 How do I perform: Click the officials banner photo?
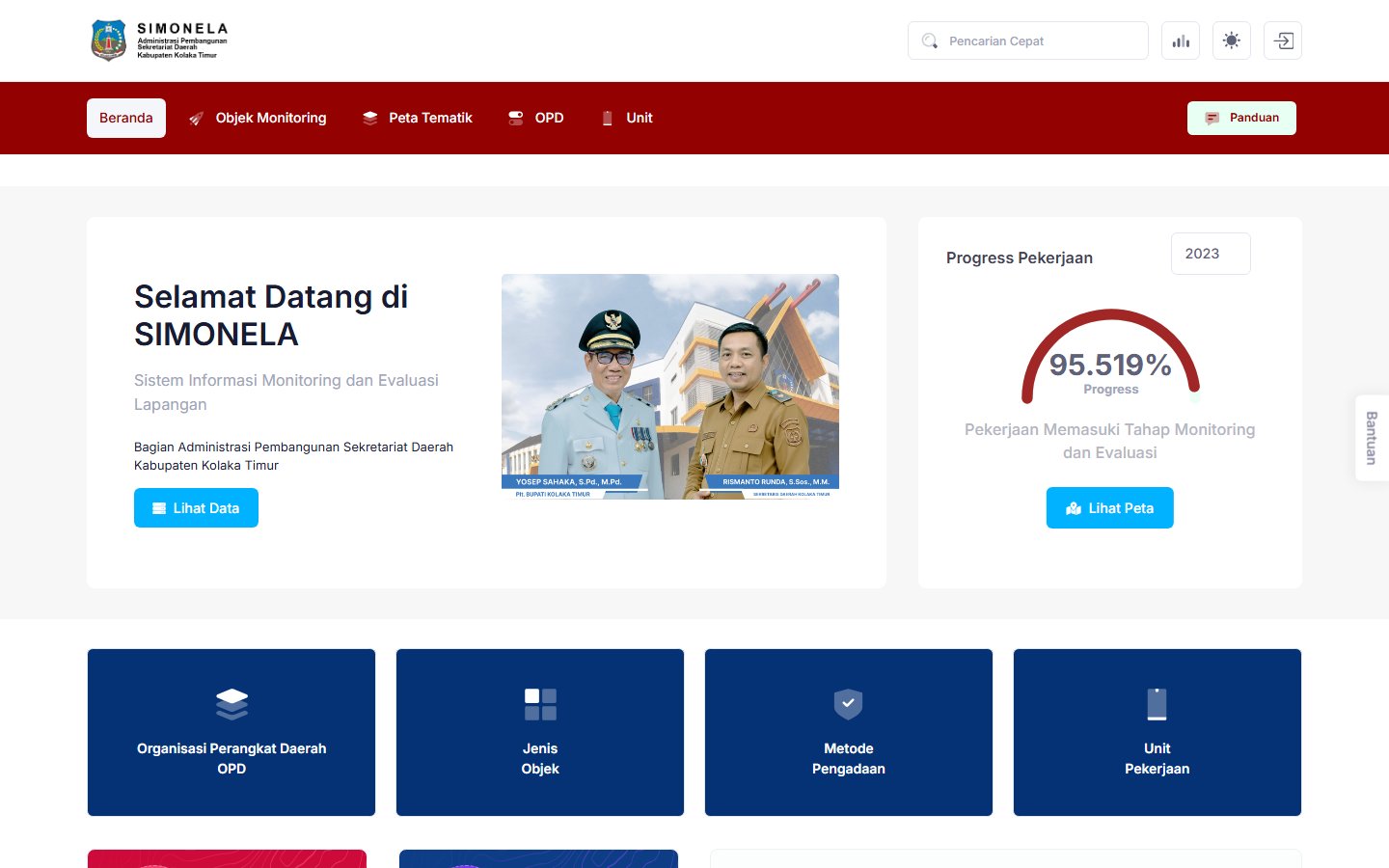point(670,387)
